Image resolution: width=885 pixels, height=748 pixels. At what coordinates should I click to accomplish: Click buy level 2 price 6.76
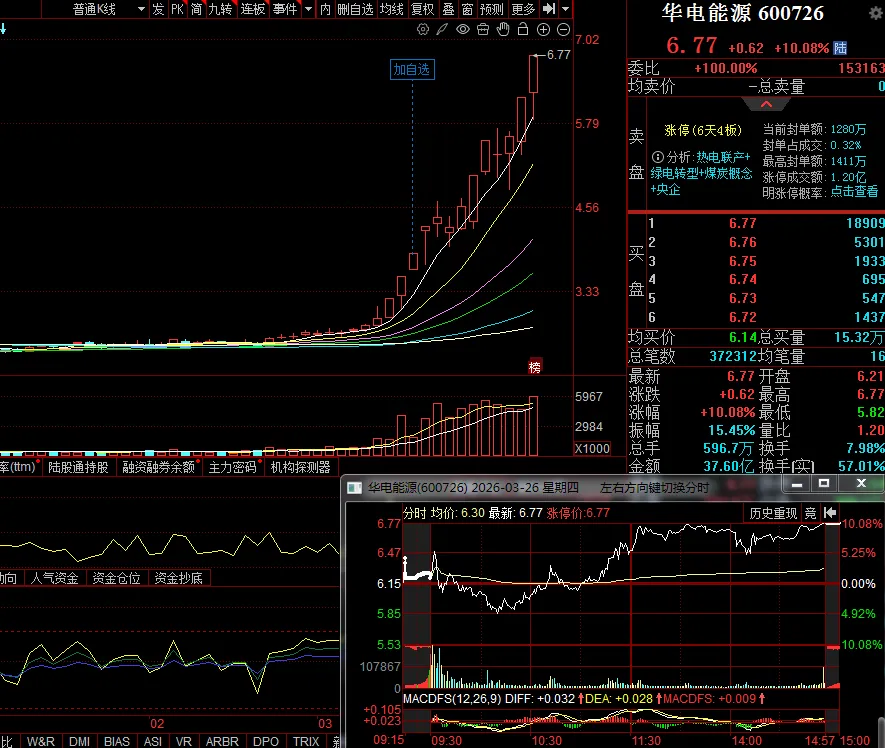point(742,242)
